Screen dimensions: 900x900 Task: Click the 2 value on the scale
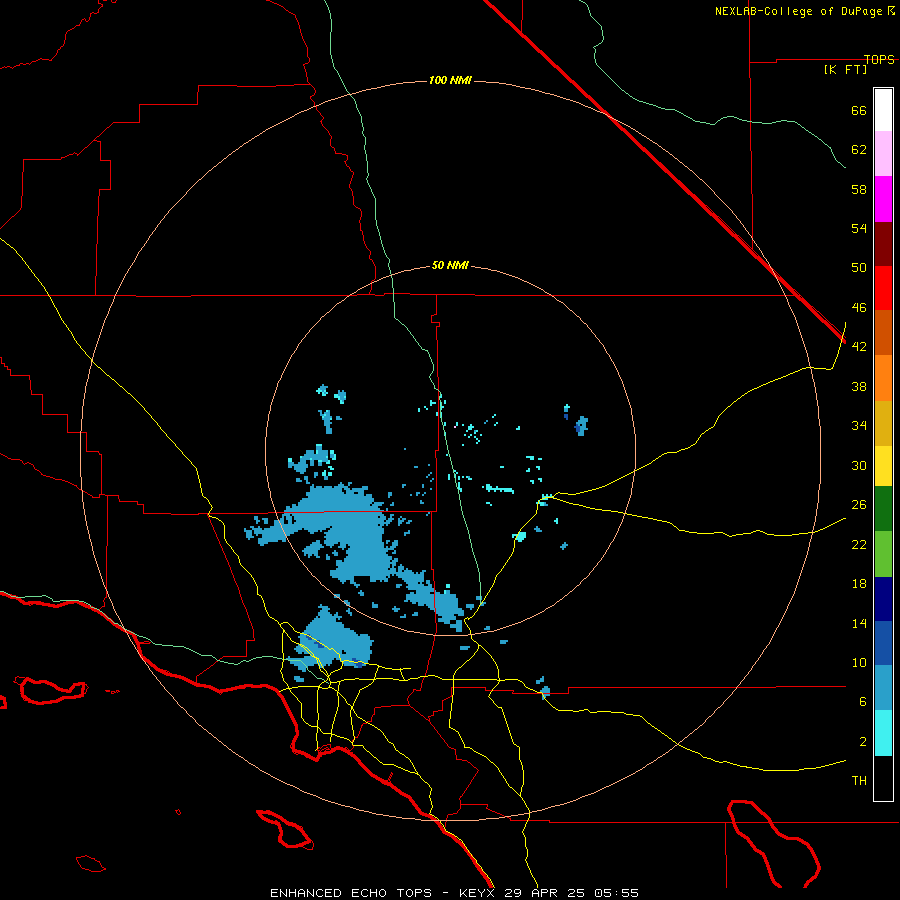click(863, 742)
